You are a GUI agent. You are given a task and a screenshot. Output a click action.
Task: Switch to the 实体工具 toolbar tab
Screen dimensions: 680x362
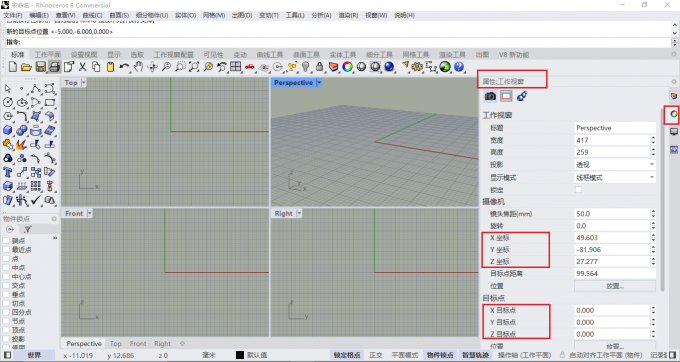(343, 55)
